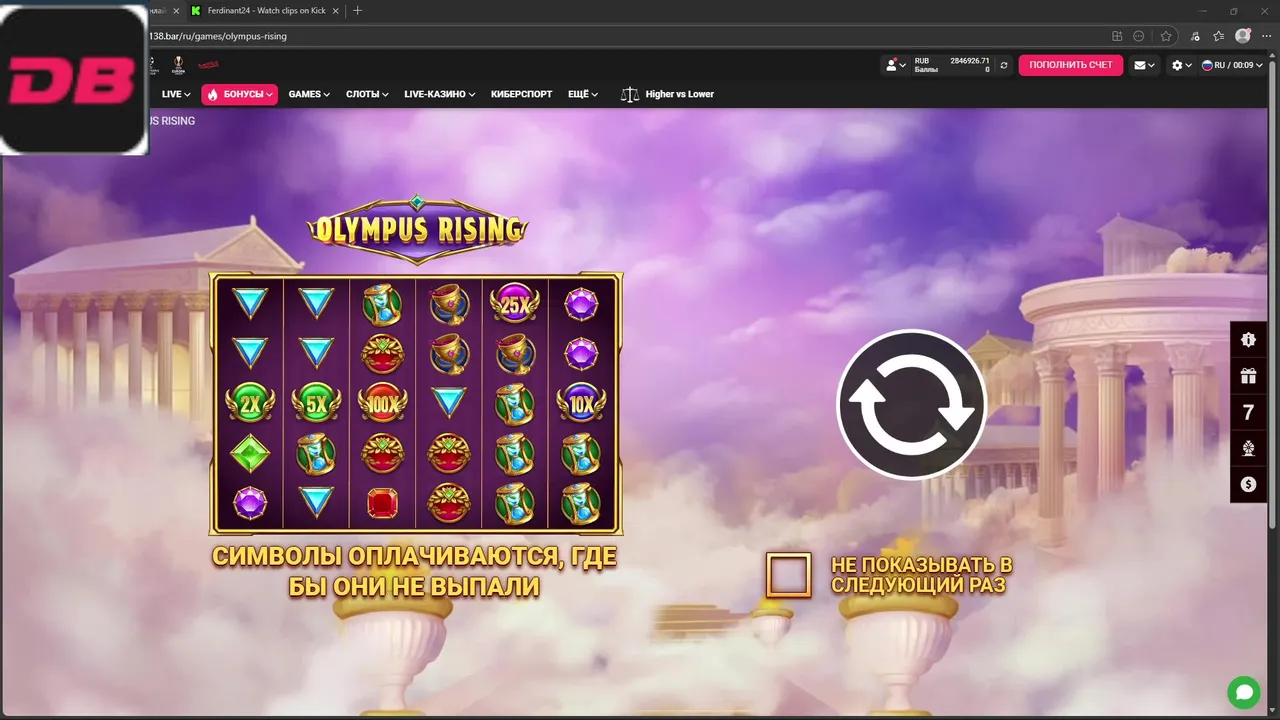Open the Higher vs Lower game link
This screenshot has height=720, width=1280.
pos(680,94)
